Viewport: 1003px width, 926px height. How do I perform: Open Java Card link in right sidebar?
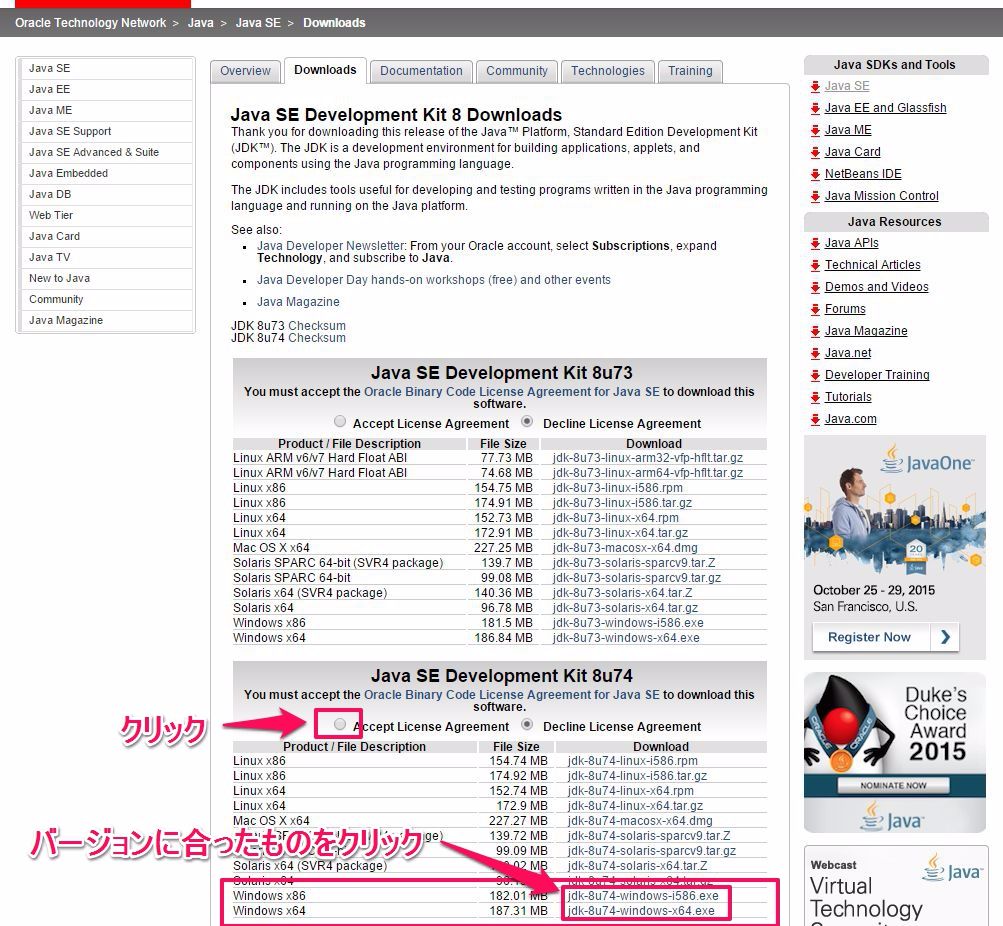(852, 152)
